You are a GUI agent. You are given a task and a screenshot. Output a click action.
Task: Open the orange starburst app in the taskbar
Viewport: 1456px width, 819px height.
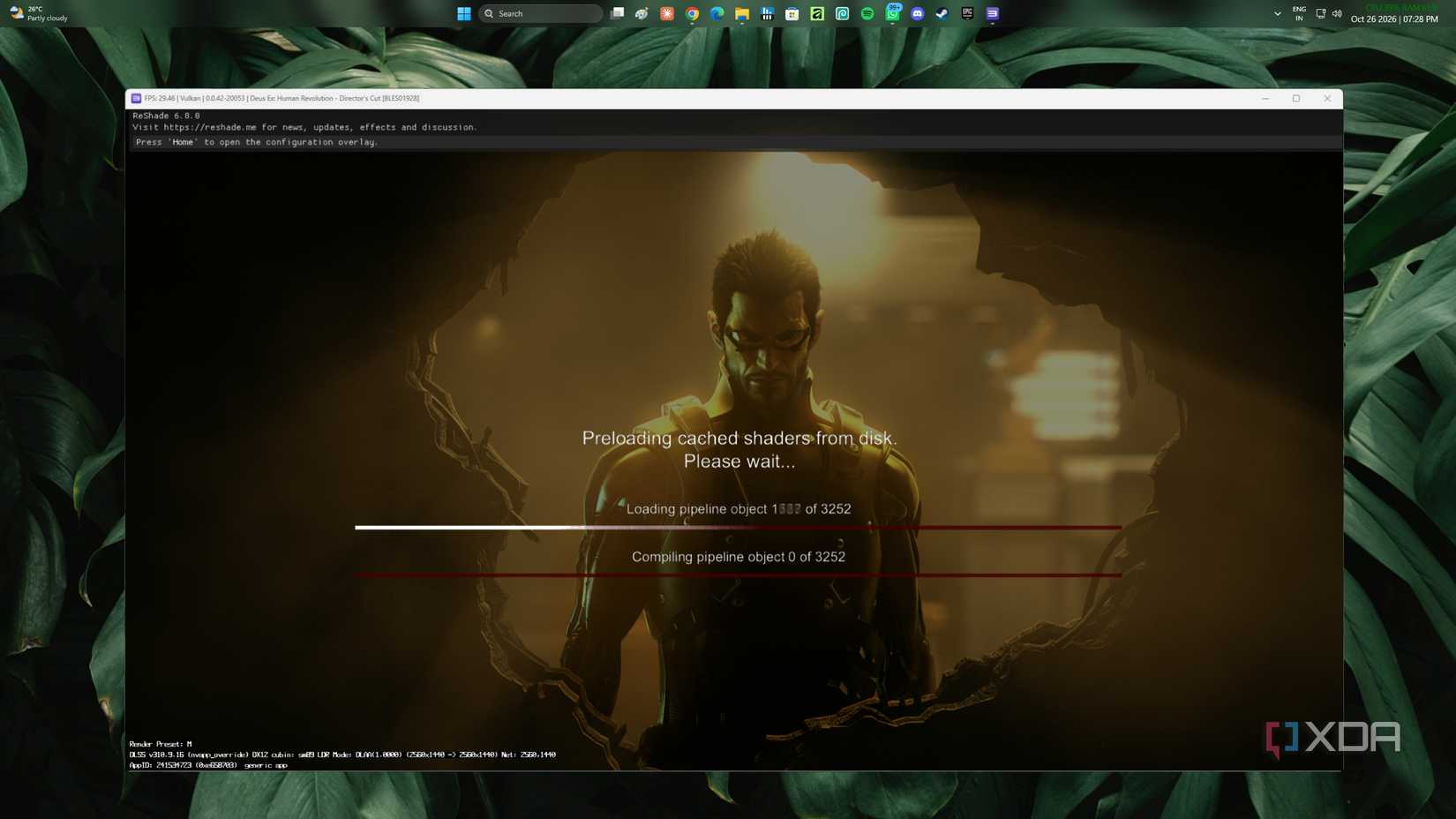click(667, 13)
